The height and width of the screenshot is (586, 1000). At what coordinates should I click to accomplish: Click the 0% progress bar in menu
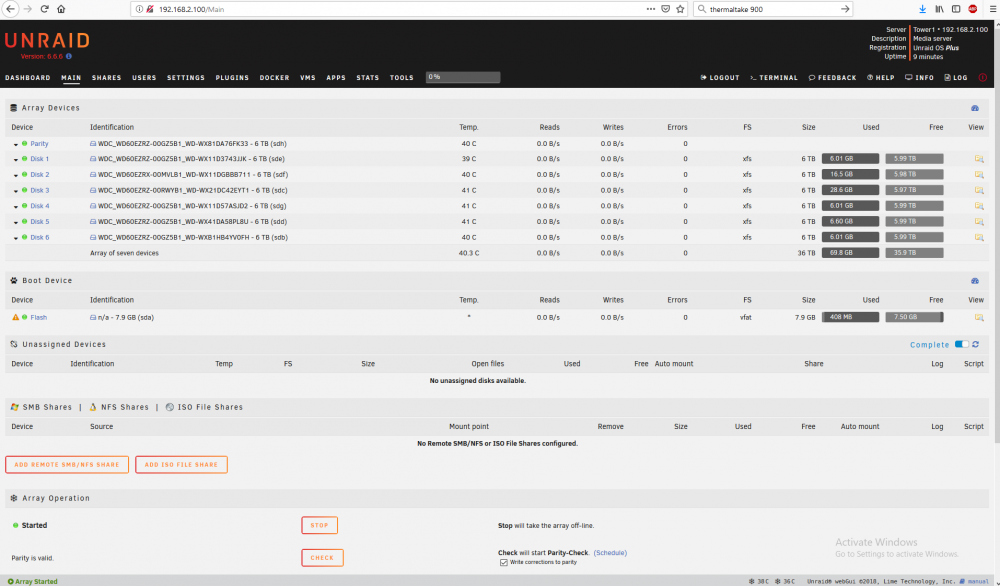coord(463,77)
